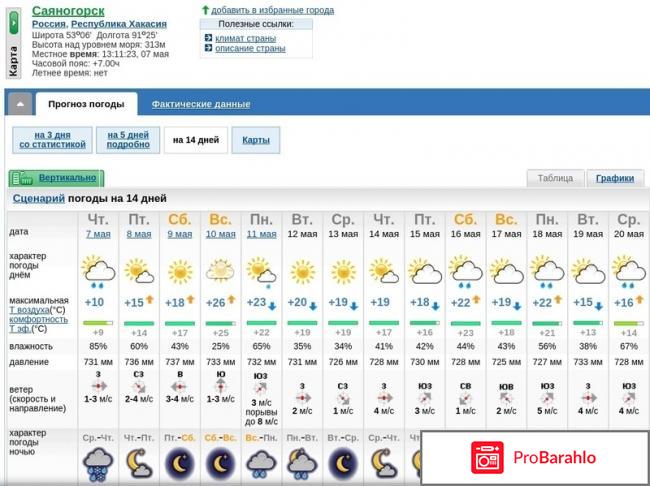Click Ср.-Чт. snowy night weather icon
Image resolution: width=650 pixels, height=486 pixels.
[x=98, y=464]
